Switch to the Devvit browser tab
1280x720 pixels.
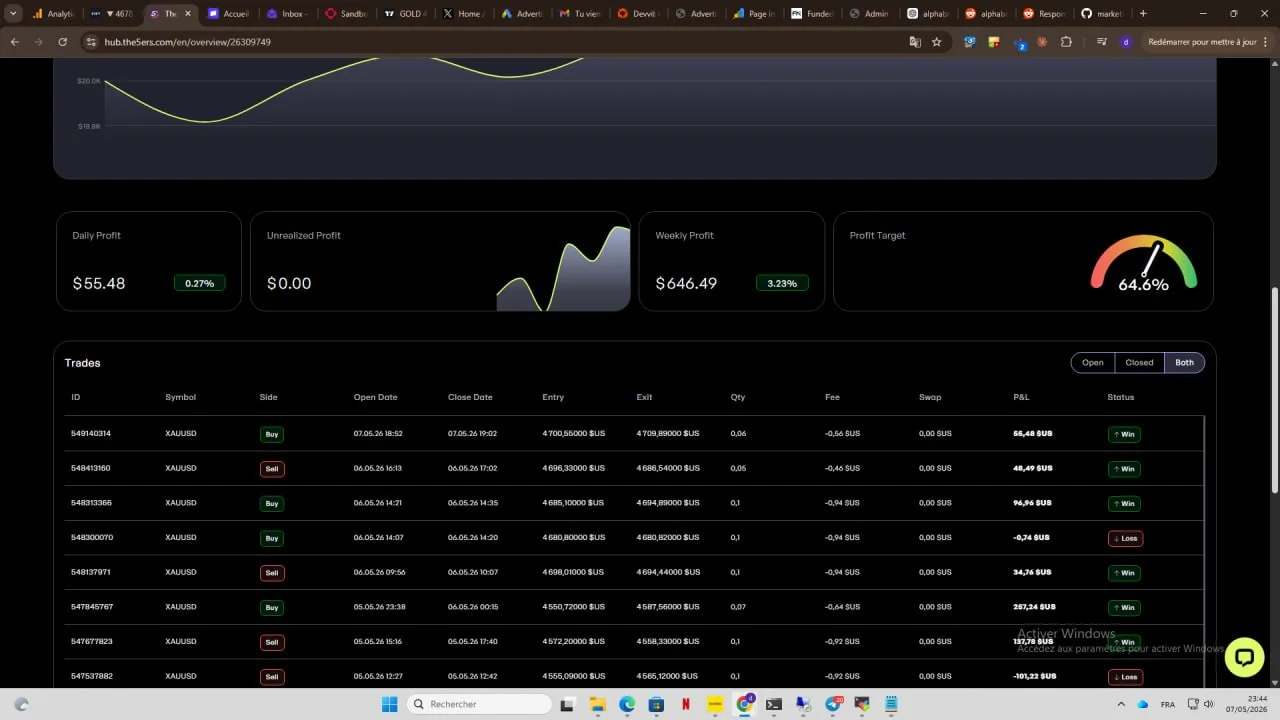pos(639,14)
